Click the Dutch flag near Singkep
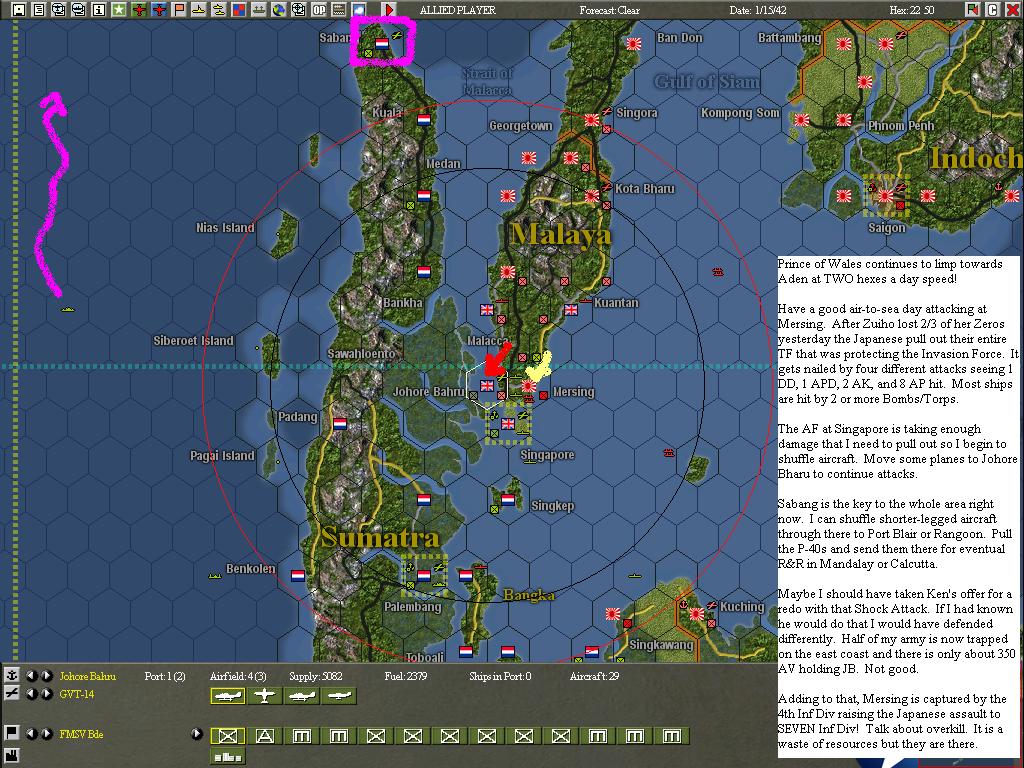The image size is (1024, 768). point(507,500)
